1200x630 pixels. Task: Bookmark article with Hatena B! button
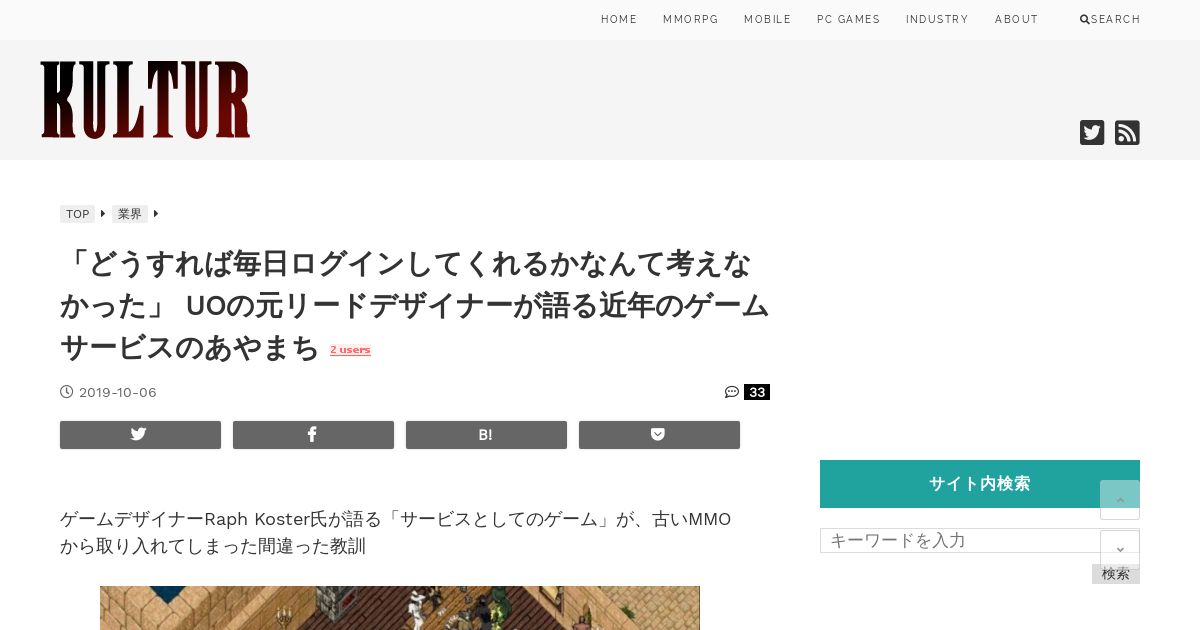coord(486,435)
